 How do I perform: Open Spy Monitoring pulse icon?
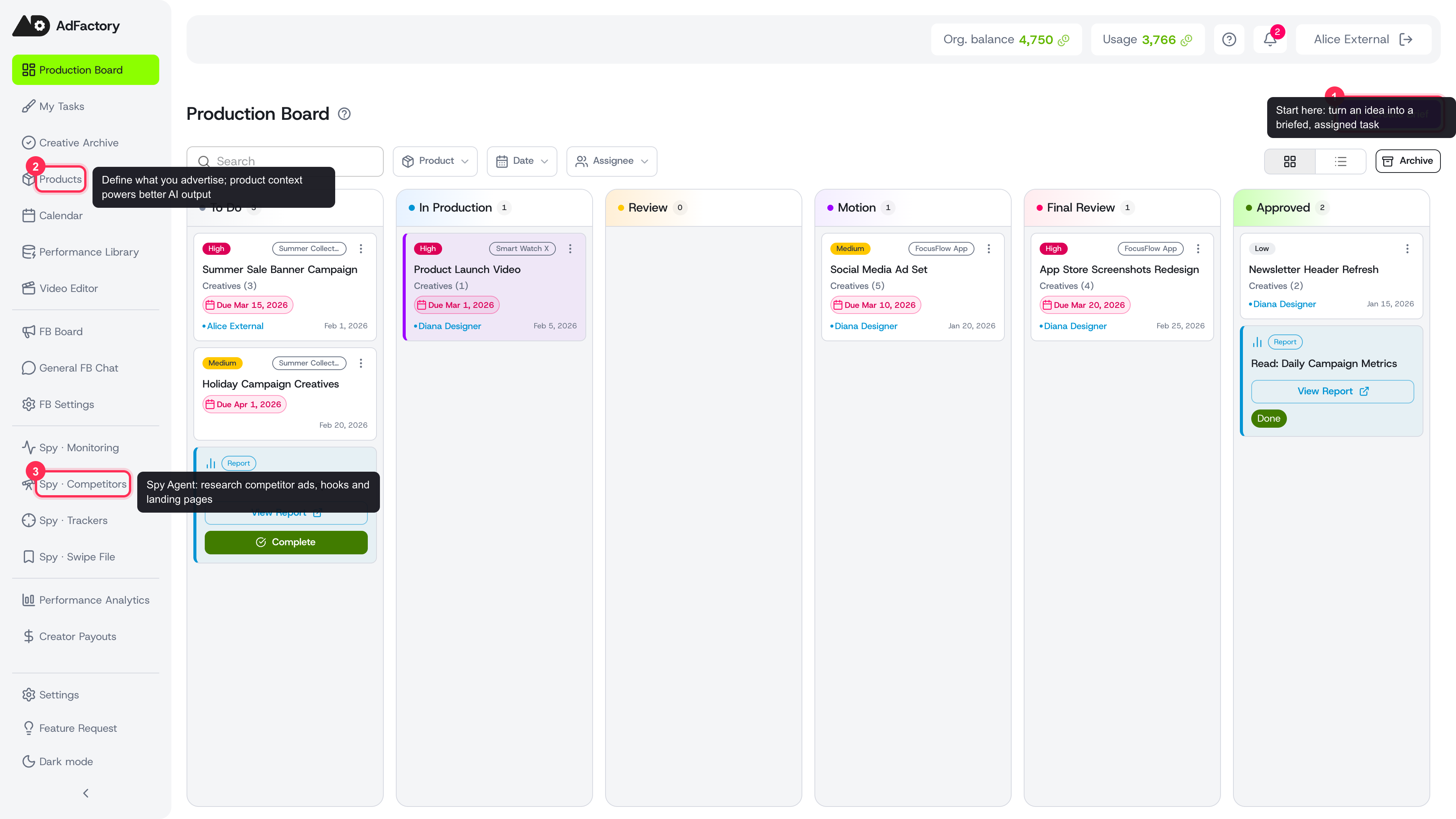click(28, 447)
